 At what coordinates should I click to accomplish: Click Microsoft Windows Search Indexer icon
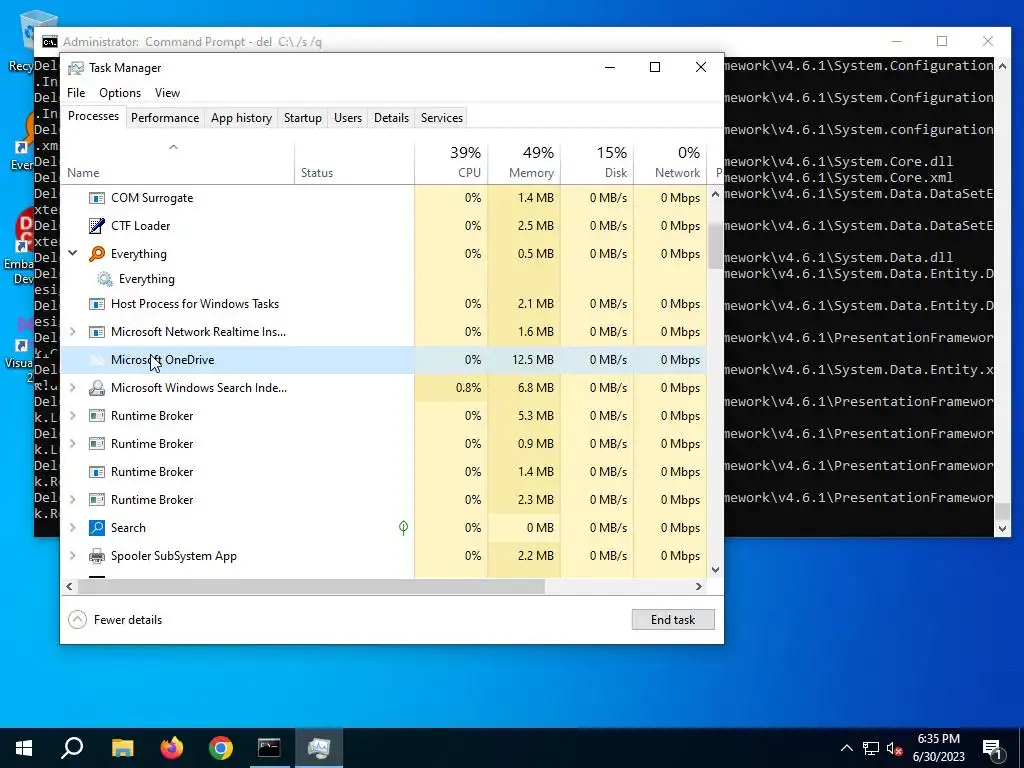tap(97, 388)
